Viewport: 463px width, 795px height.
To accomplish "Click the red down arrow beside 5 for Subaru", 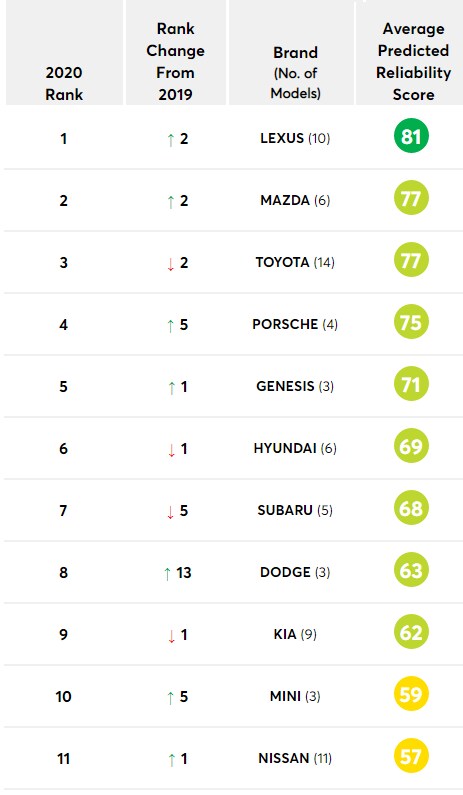I will [x=170, y=512].
